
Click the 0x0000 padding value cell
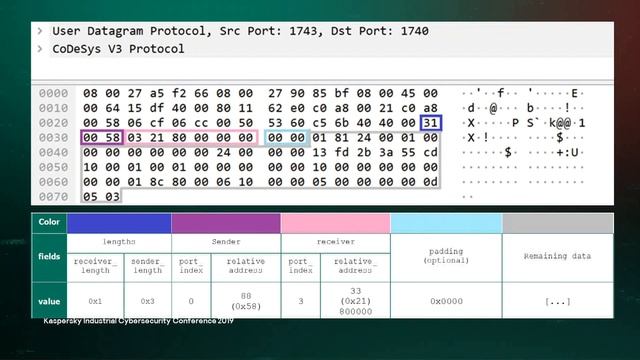point(446,301)
